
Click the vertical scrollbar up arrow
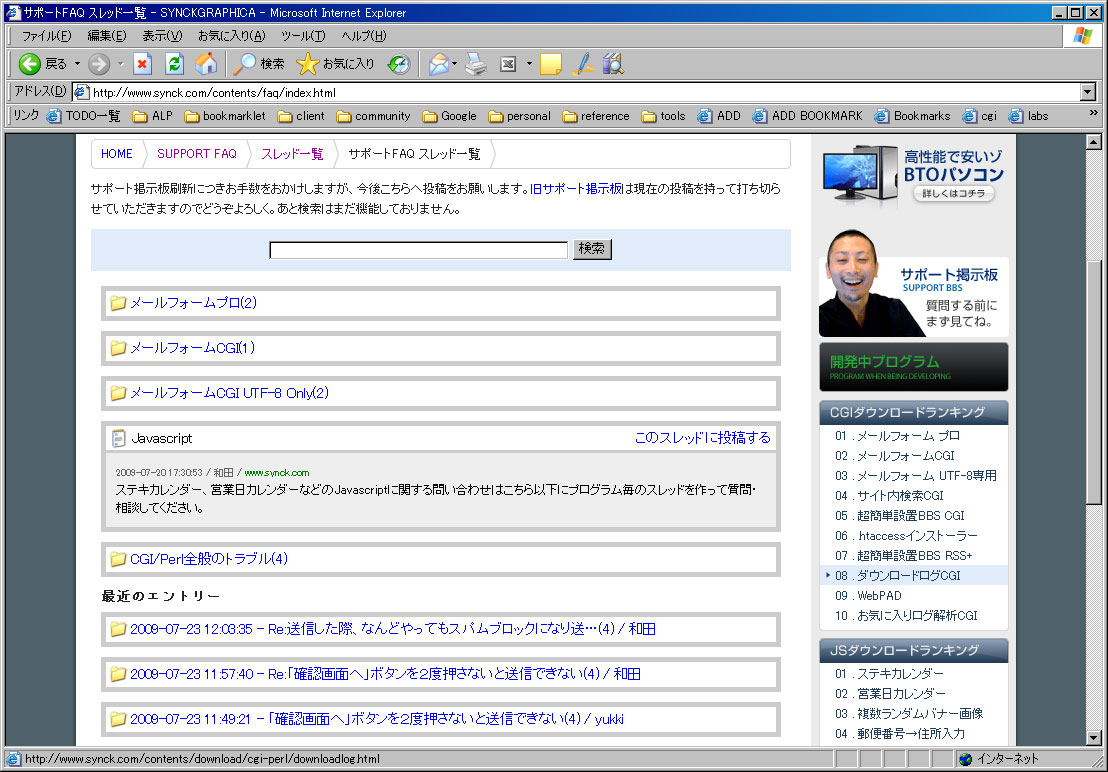pos(1094,142)
